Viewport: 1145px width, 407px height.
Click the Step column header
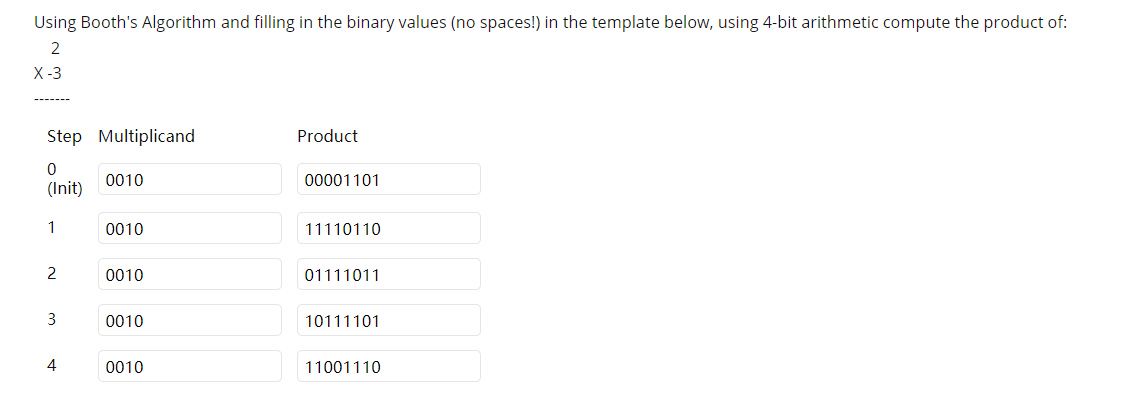(x=64, y=137)
